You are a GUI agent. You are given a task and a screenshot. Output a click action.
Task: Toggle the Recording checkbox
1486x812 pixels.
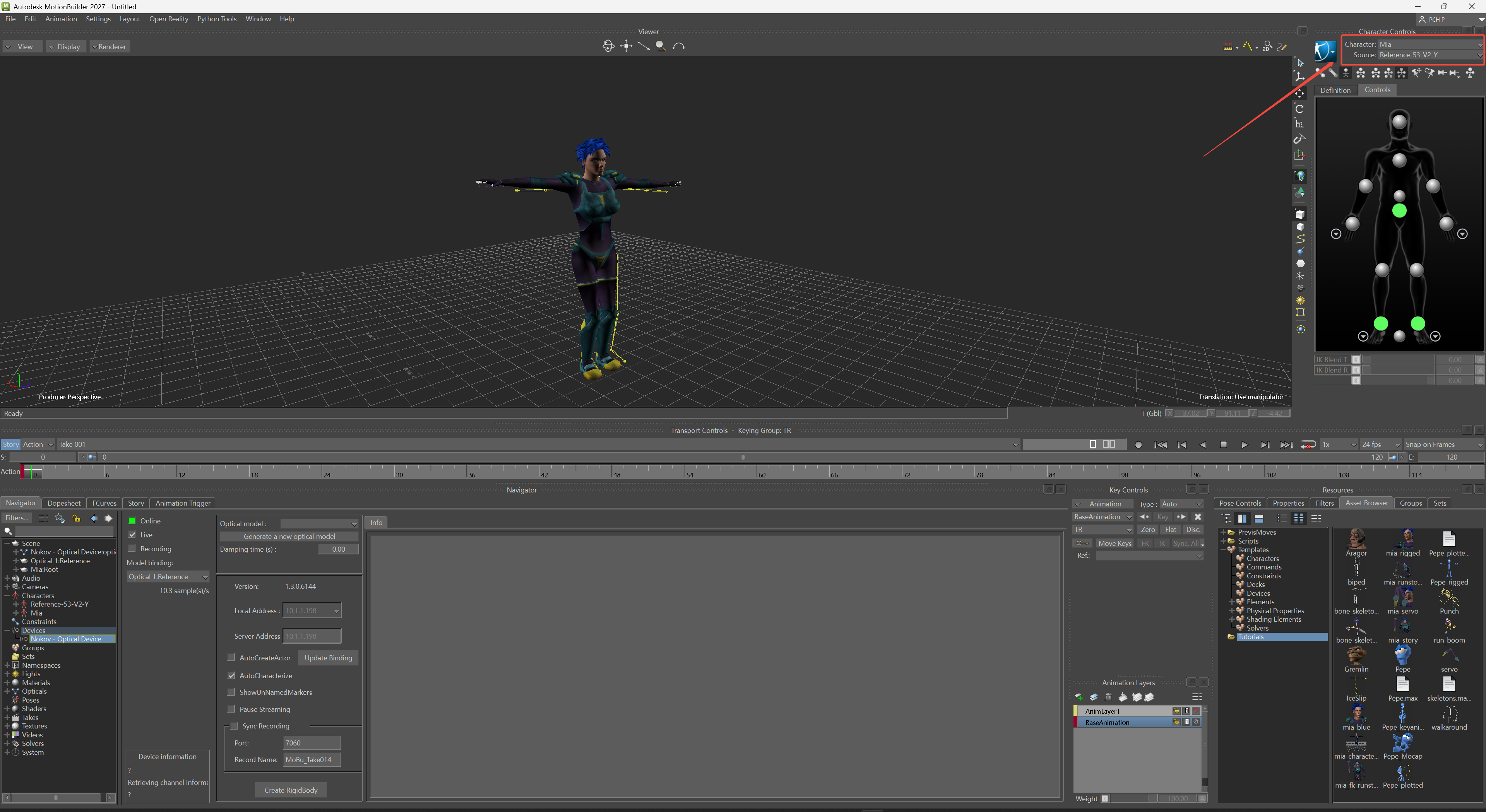point(132,549)
